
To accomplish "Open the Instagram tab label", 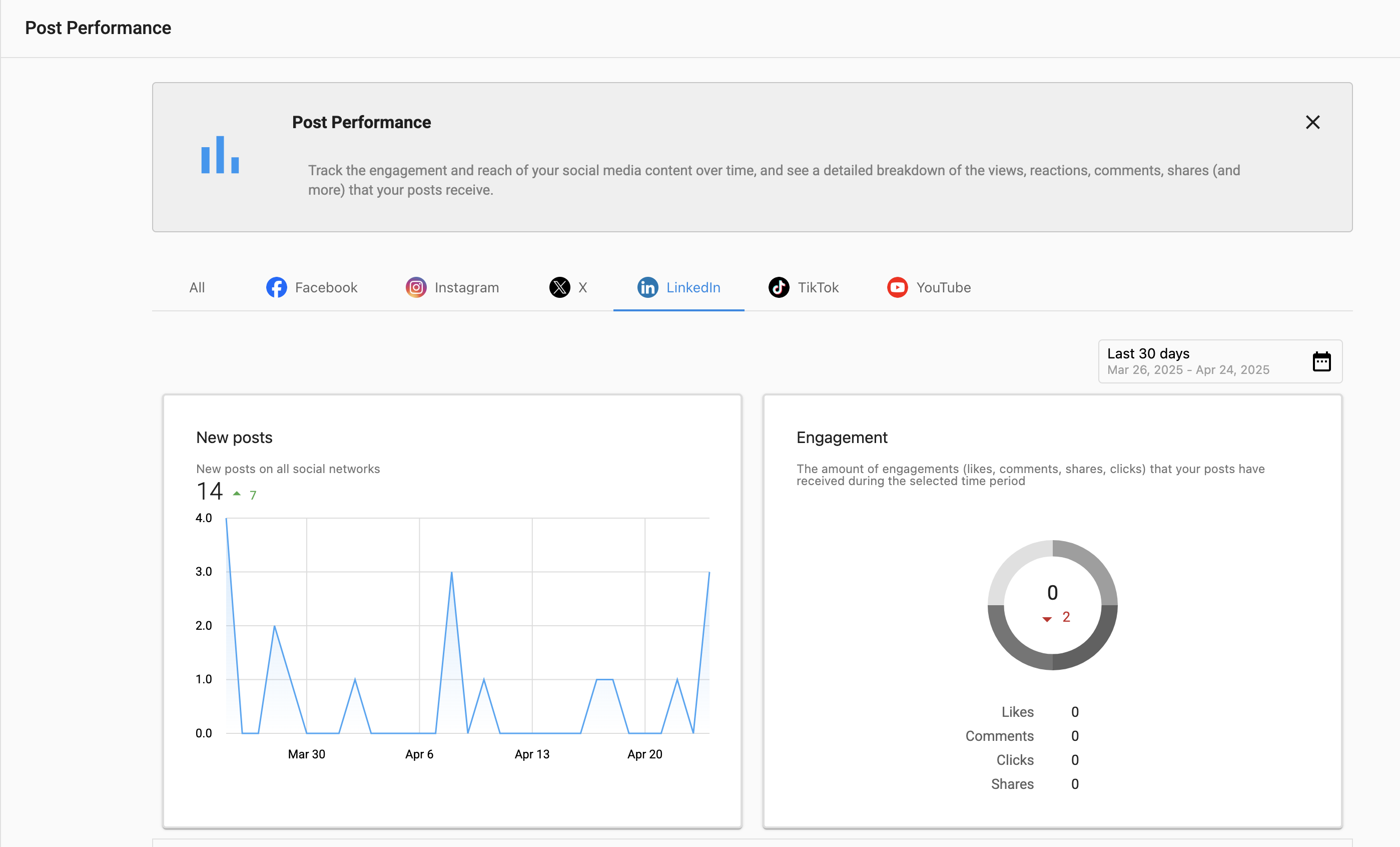I will pyautogui.click(x=466, y=288).
